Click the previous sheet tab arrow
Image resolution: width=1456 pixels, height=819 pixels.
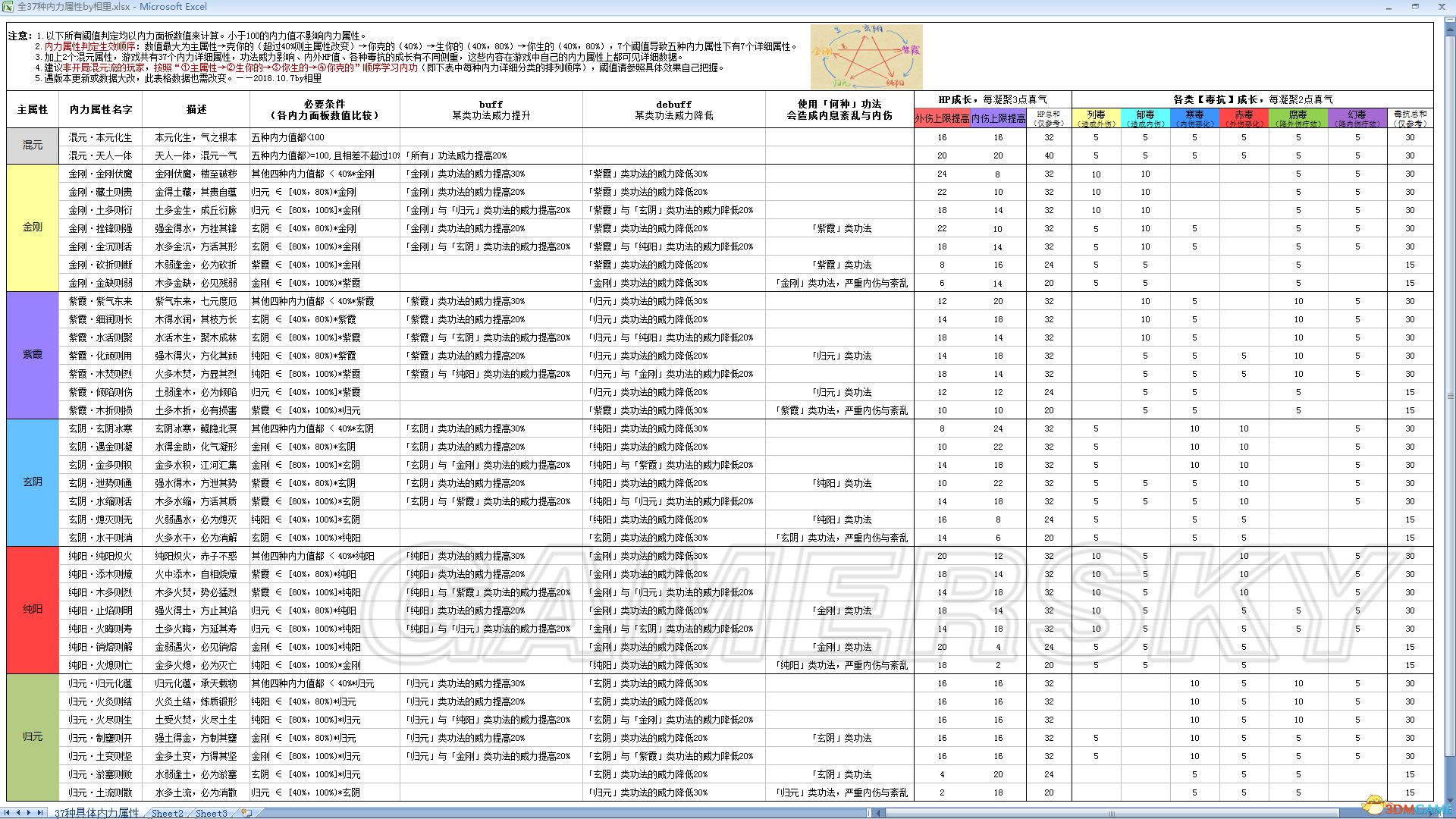(x=19, y=812)
